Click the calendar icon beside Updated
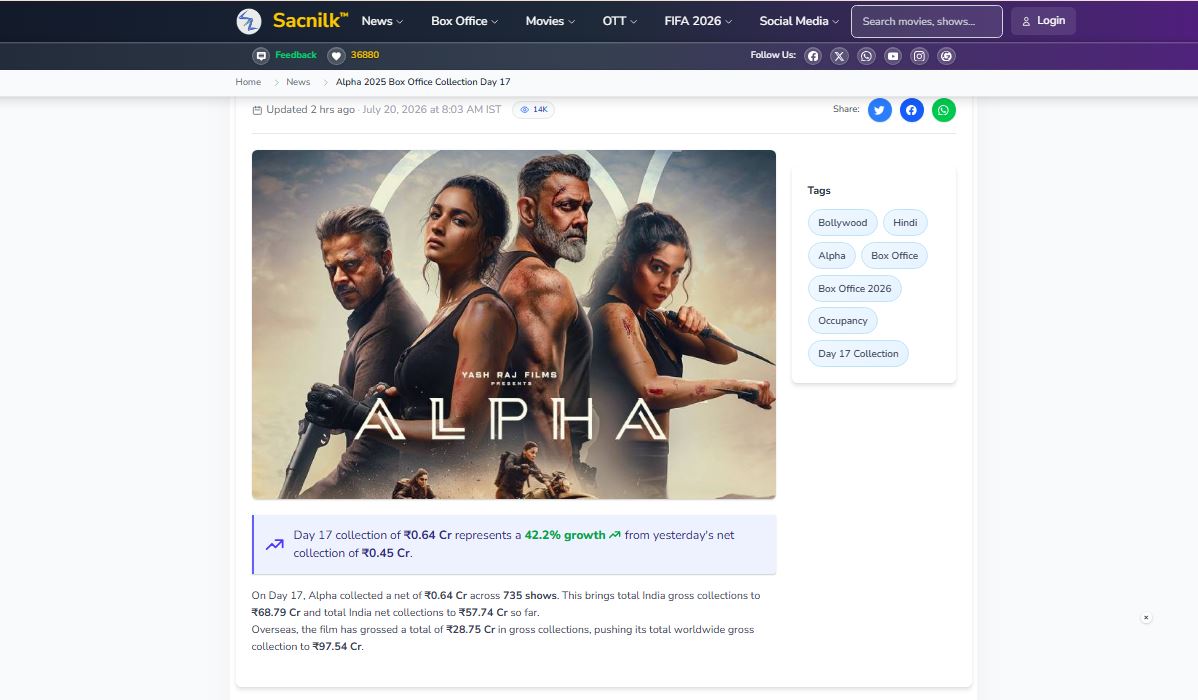The image size is (1198, 700). coord(257,110)
